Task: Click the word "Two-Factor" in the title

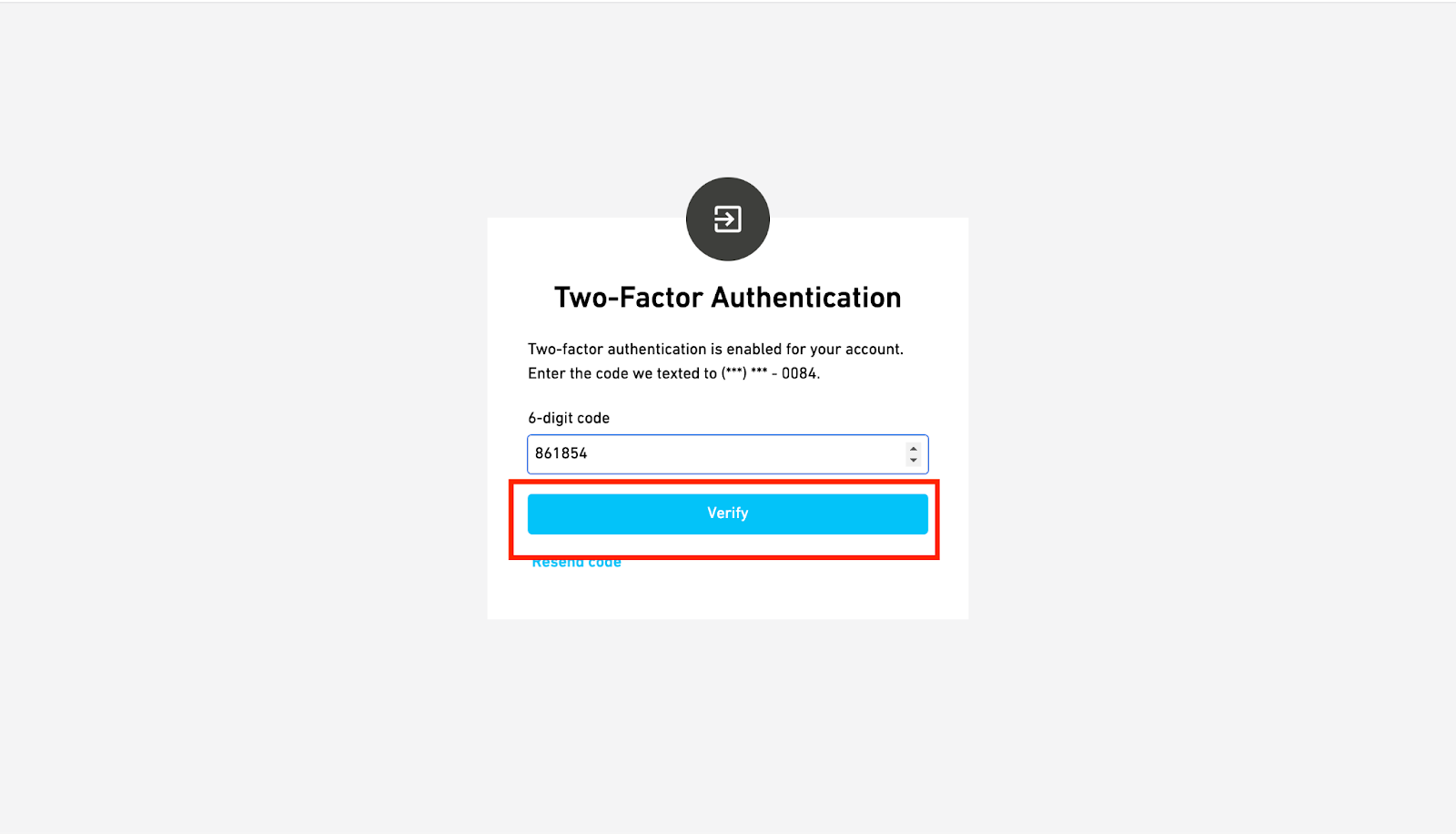Action: [x=629, y=298]
